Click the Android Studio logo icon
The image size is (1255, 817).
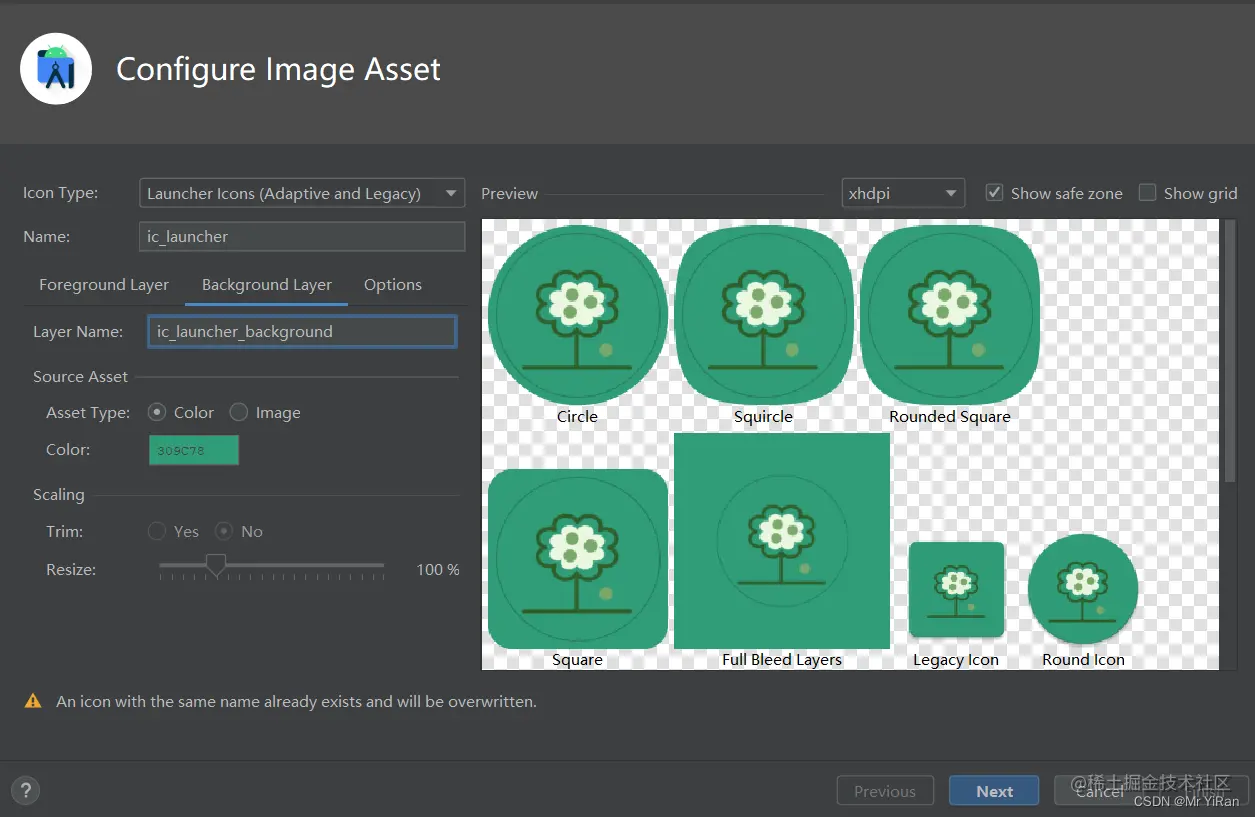click(x=56, y=68)
